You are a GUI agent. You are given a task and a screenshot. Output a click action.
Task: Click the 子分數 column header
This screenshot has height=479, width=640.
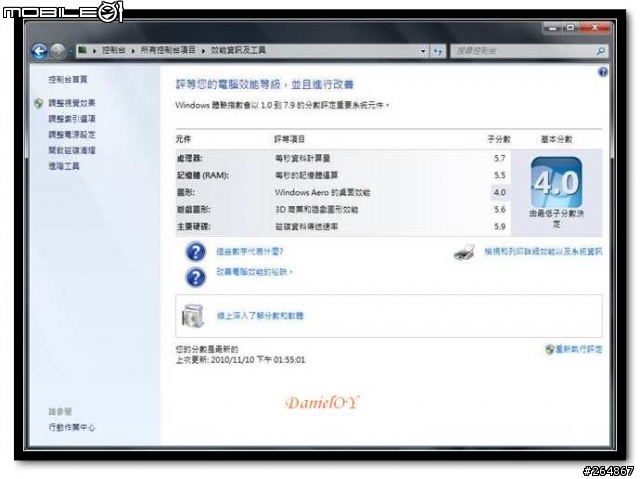click(x=499, y=140)
